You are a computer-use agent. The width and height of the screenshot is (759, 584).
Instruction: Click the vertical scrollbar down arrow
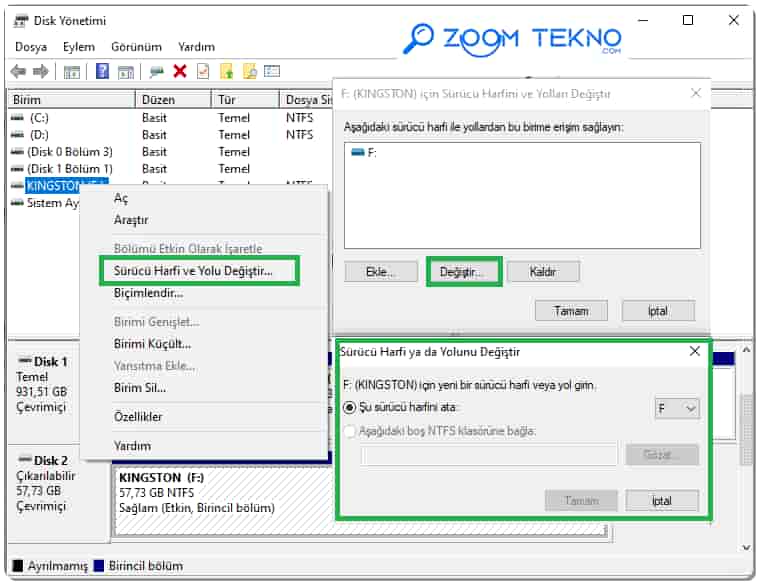click(746, 547)
